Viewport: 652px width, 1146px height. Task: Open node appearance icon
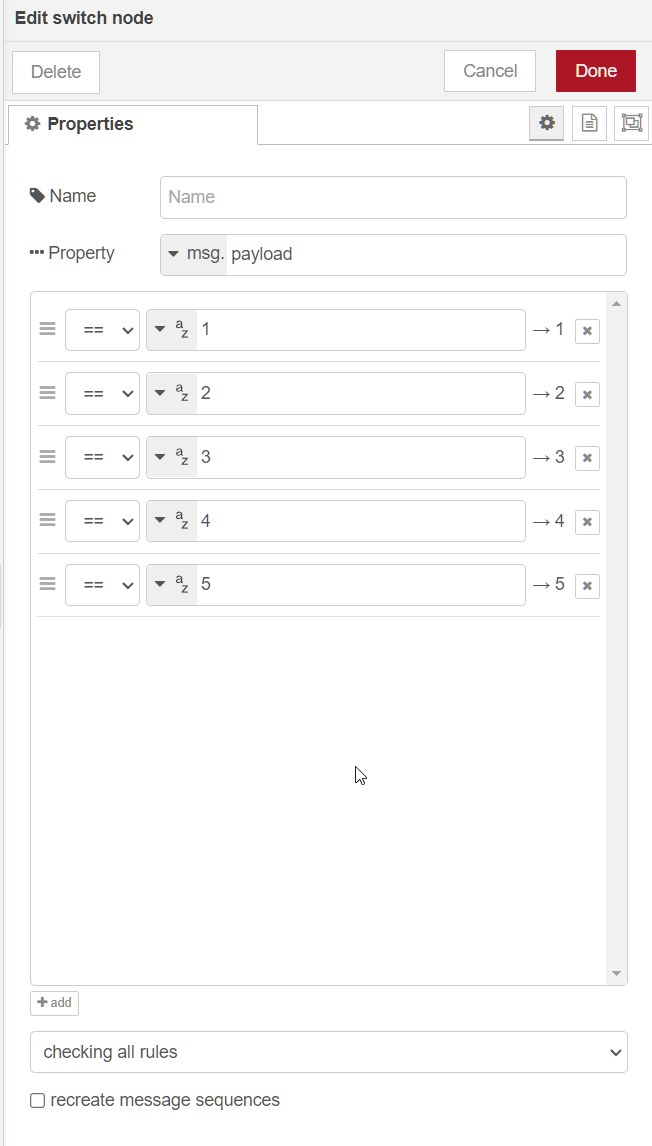click(x=631, y=123)
